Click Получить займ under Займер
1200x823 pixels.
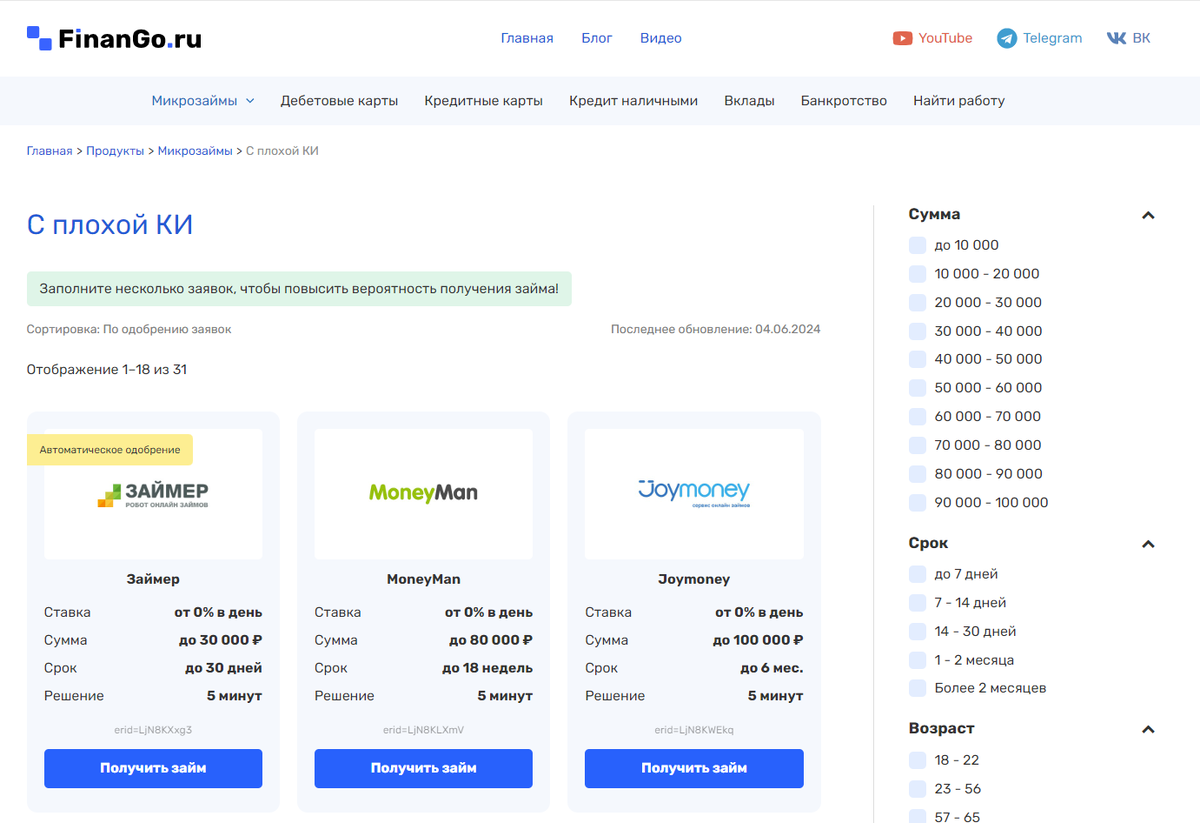pos(153,768)
